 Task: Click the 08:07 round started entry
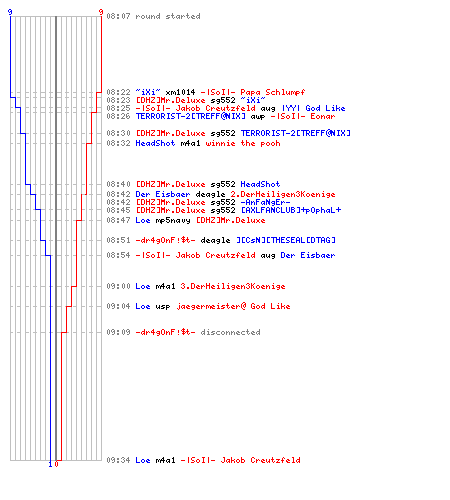(x=153, y=16)
